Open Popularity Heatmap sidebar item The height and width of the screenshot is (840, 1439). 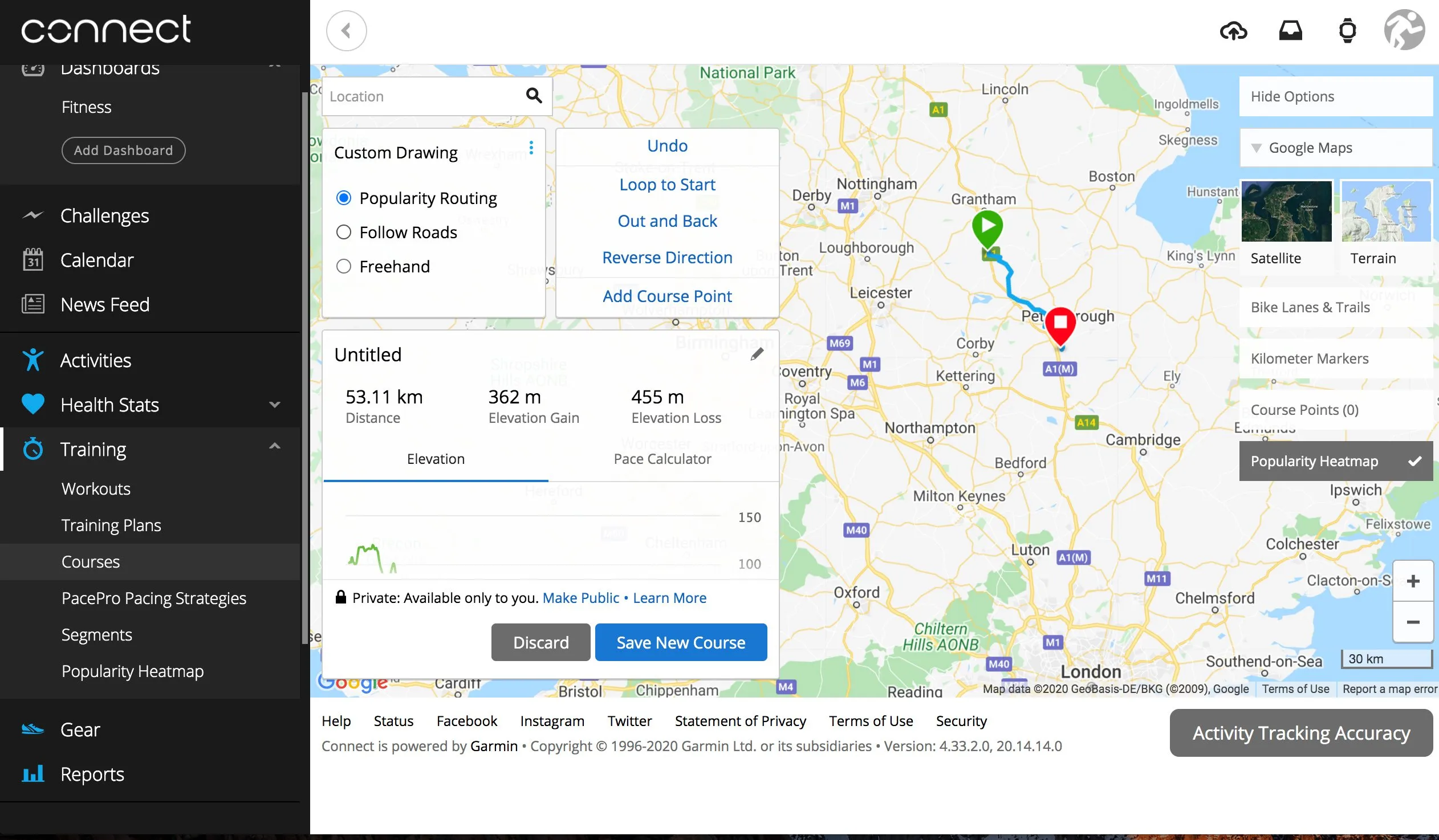[132, 672]
